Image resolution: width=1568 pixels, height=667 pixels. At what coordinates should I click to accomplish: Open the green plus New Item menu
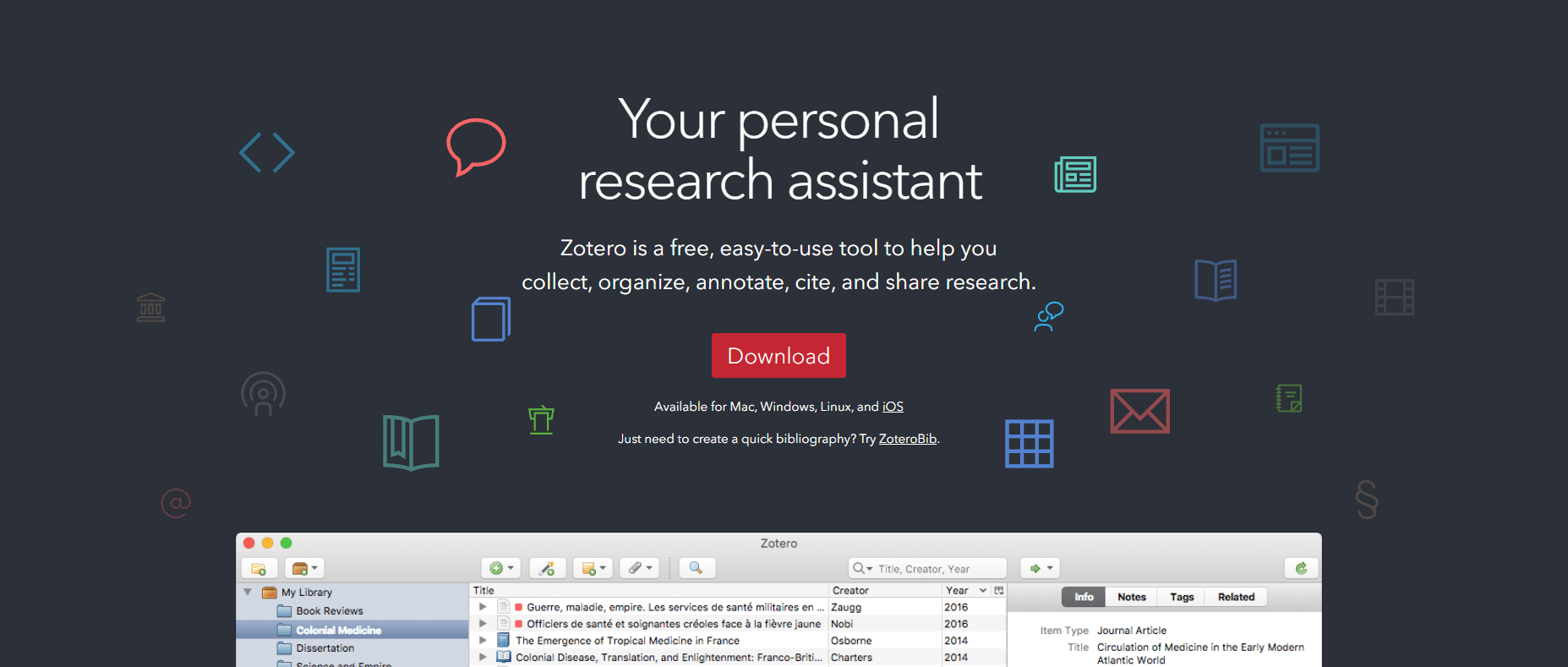(501, 569)
